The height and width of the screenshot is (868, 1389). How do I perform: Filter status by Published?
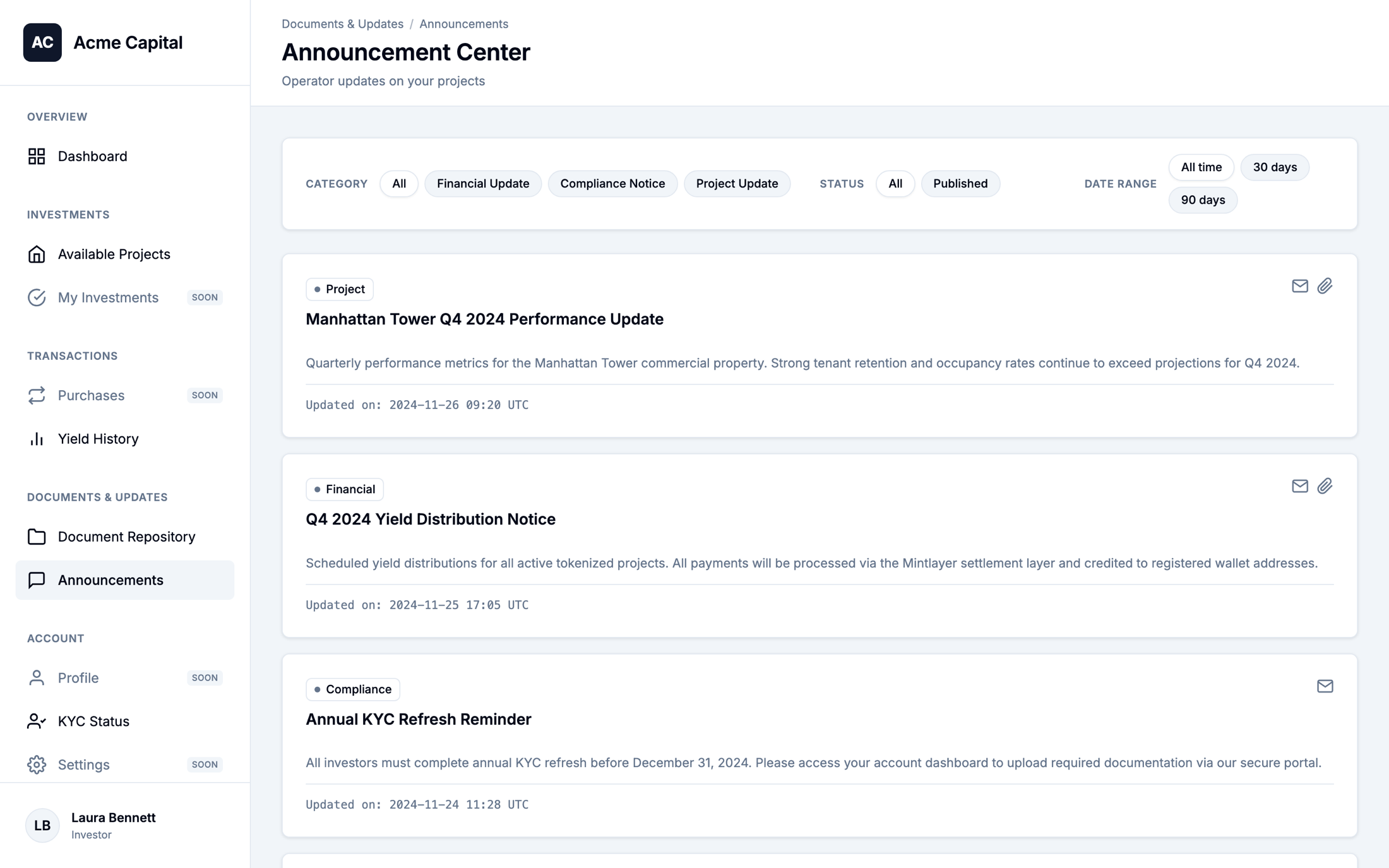[960, 184]
